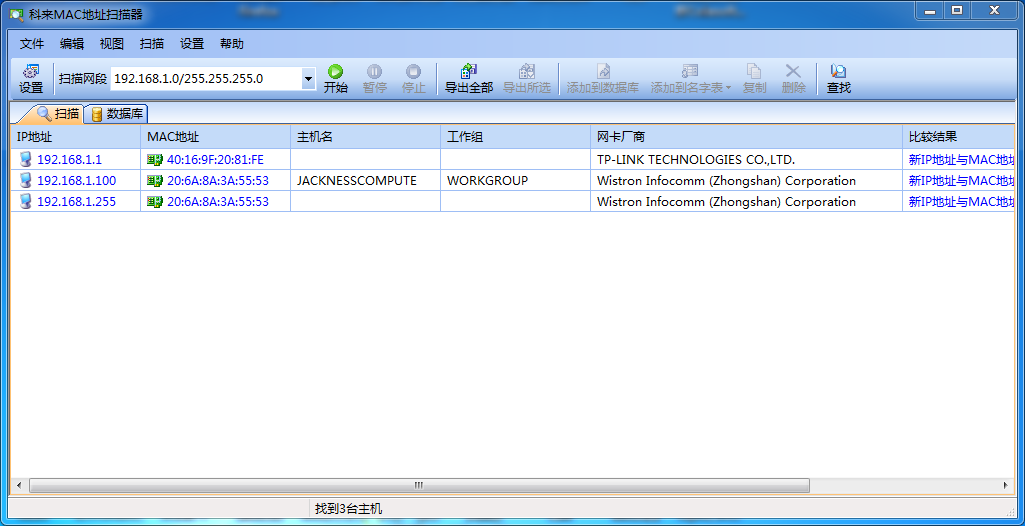Maximize the 科来MAC地址扫描器 window
The image size is (1025, 526).
pyautogui.click(x=956, y=10)
